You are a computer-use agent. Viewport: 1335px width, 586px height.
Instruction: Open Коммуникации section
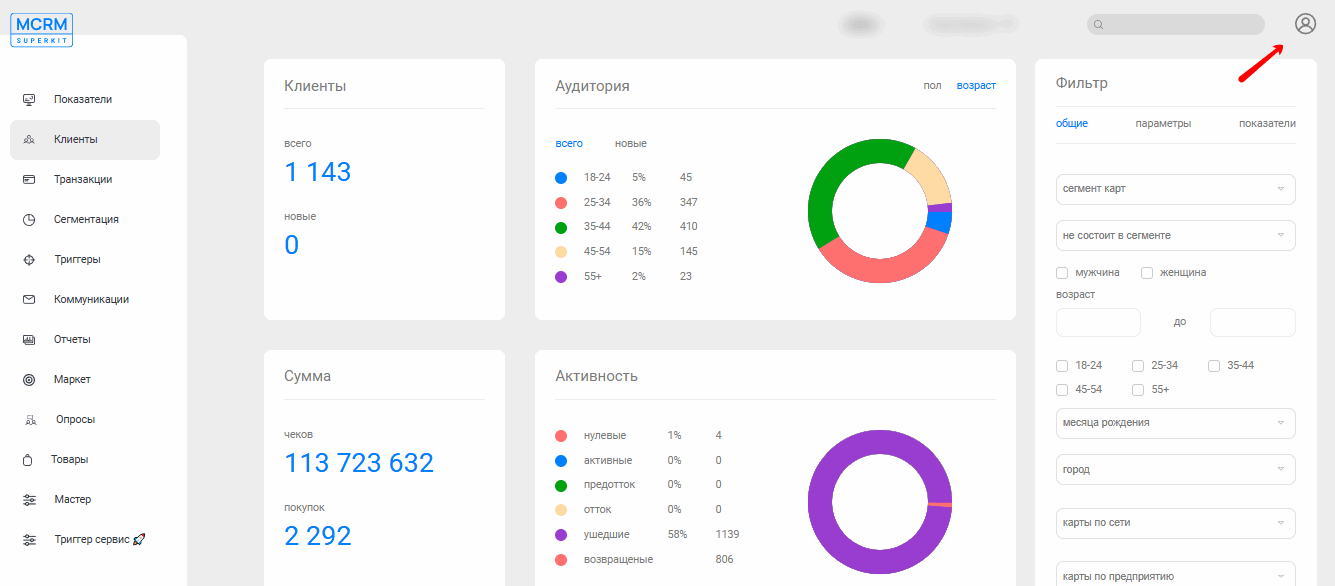91,300
